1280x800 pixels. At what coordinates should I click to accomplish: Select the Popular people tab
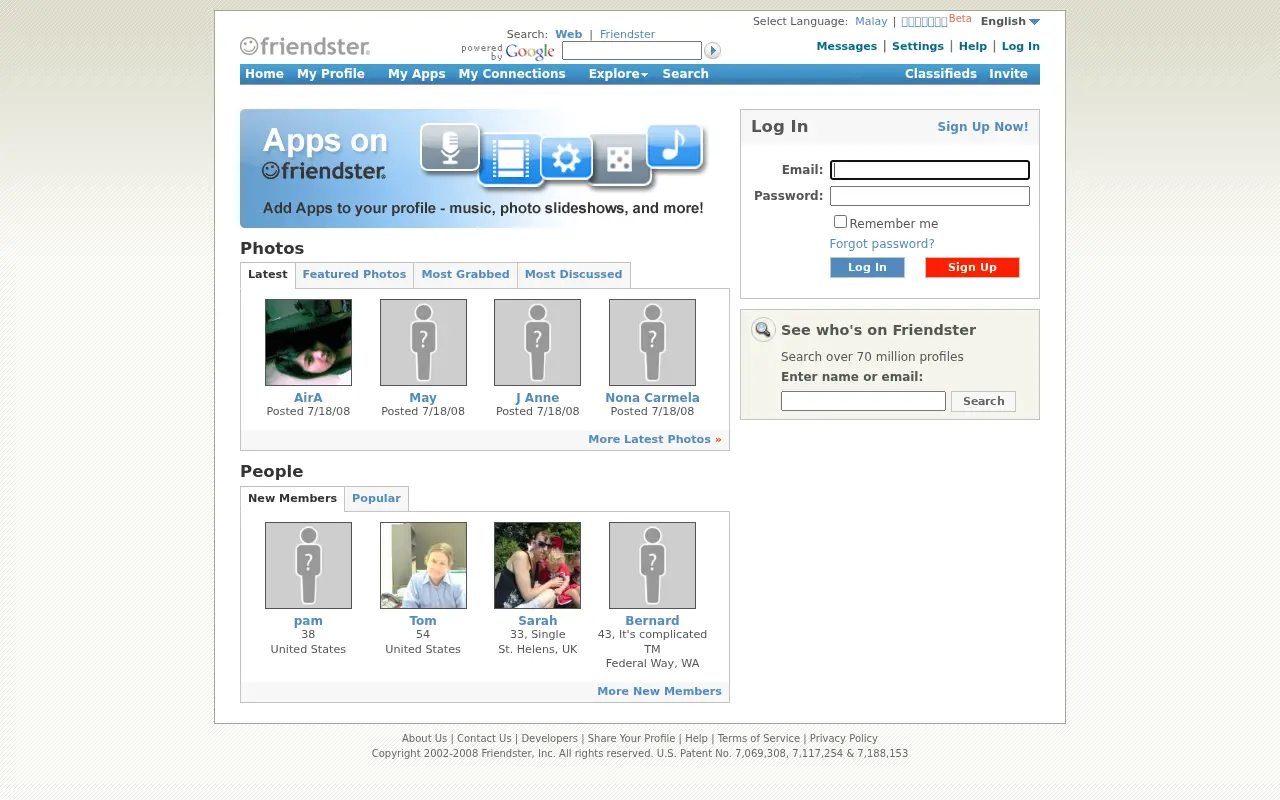tap(376, 499)
